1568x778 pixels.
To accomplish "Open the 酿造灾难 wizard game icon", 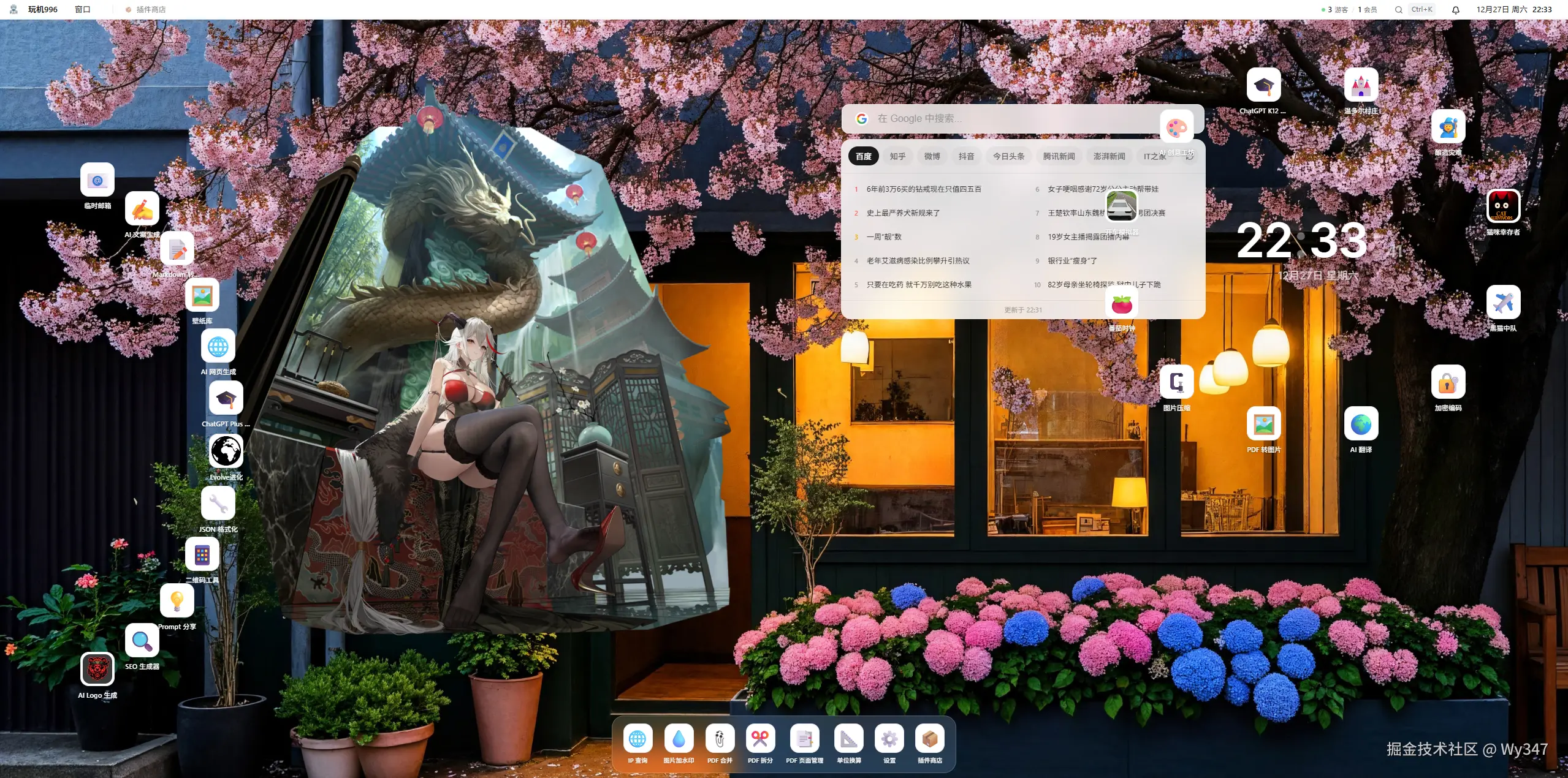I will (1448, 127).
